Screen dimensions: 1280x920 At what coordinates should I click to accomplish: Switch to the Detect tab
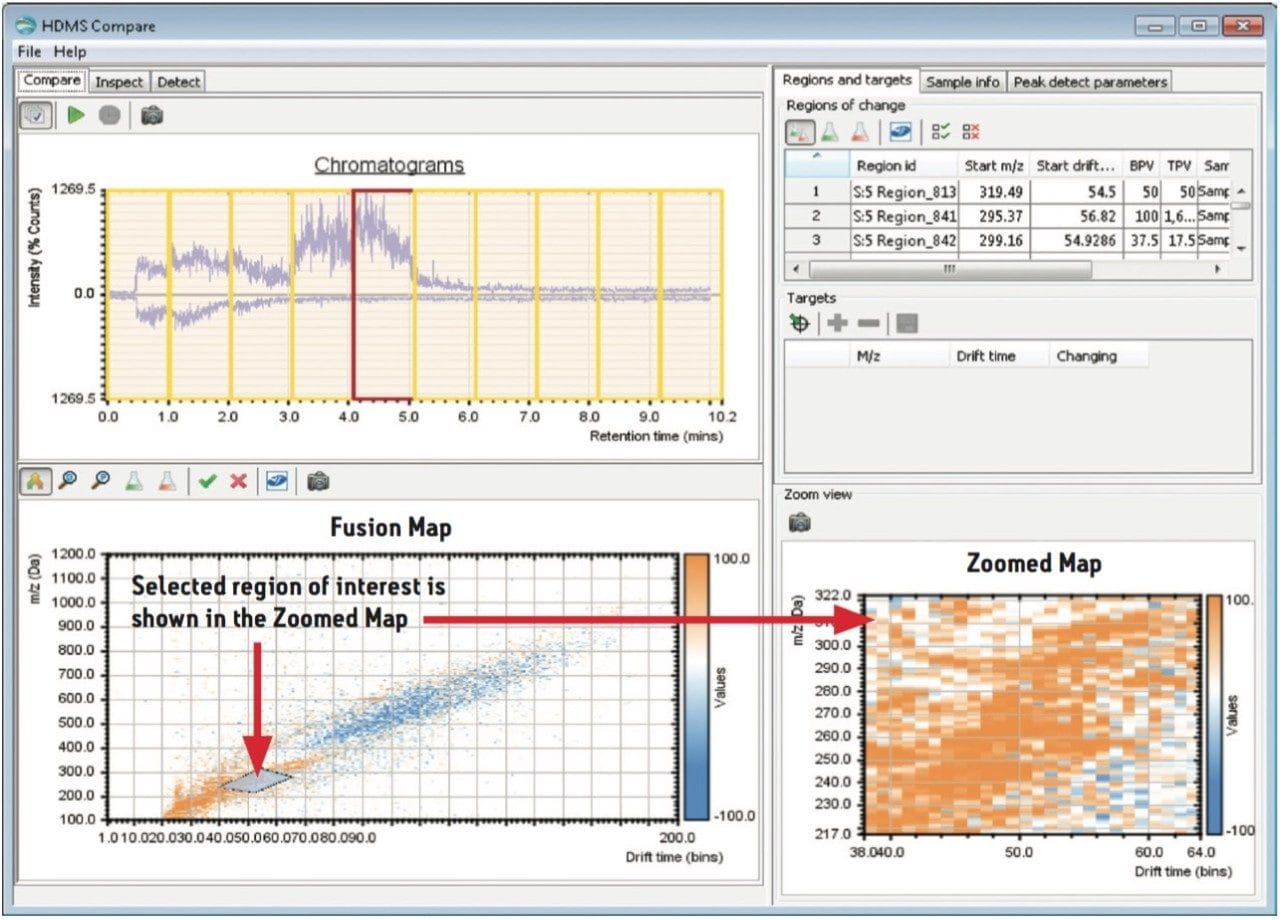178,82
